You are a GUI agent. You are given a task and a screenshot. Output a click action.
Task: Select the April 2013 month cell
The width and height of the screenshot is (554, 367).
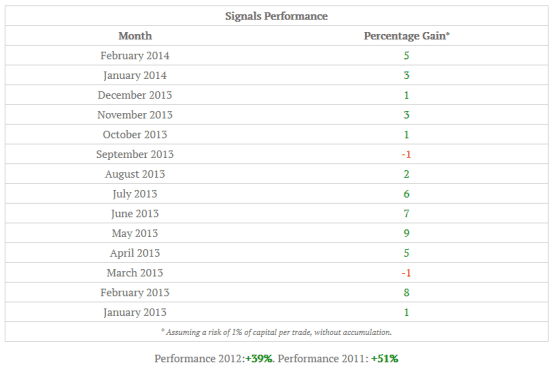135,253
